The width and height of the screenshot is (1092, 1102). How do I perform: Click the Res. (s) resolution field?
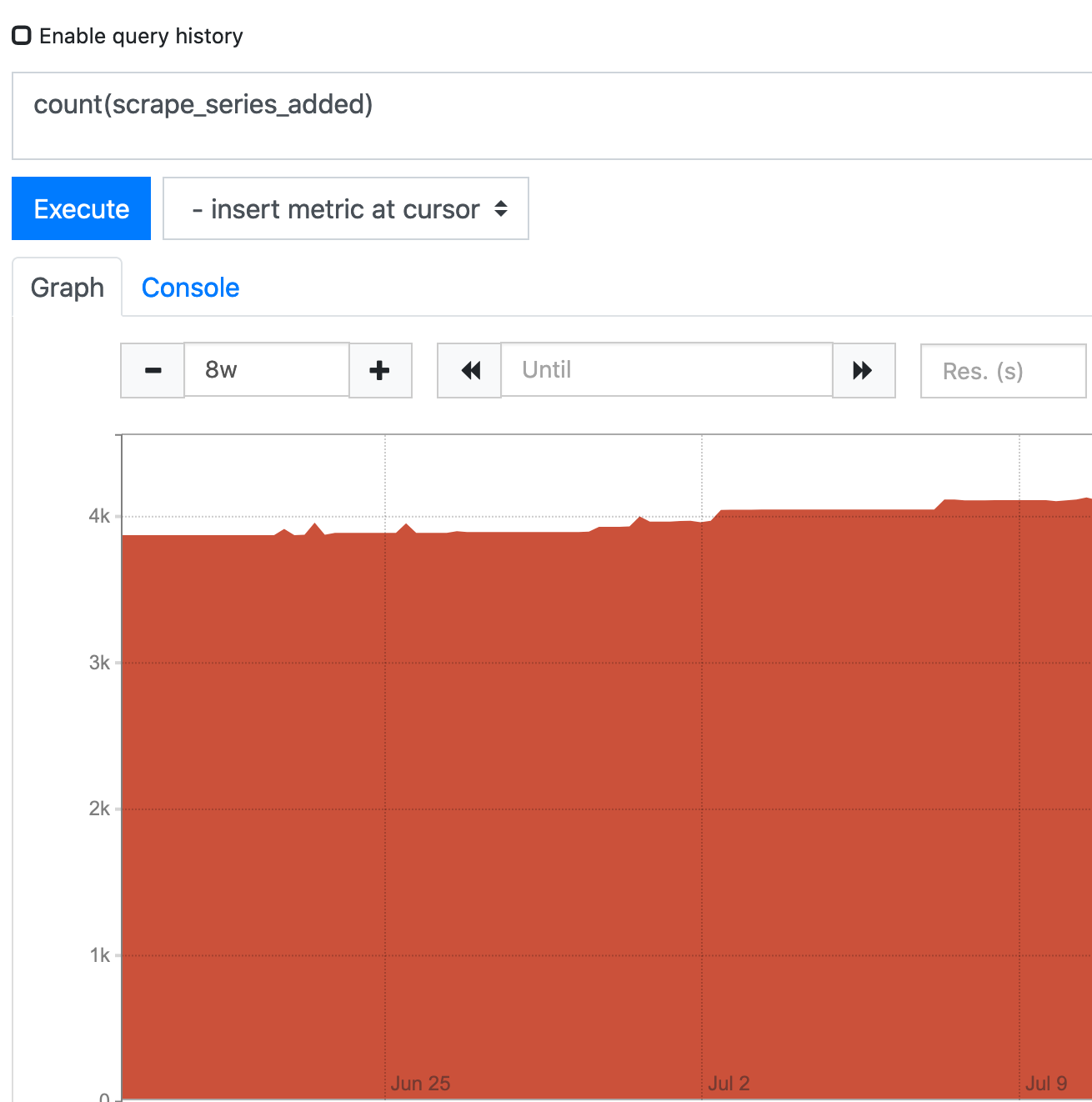point(1004,371)
